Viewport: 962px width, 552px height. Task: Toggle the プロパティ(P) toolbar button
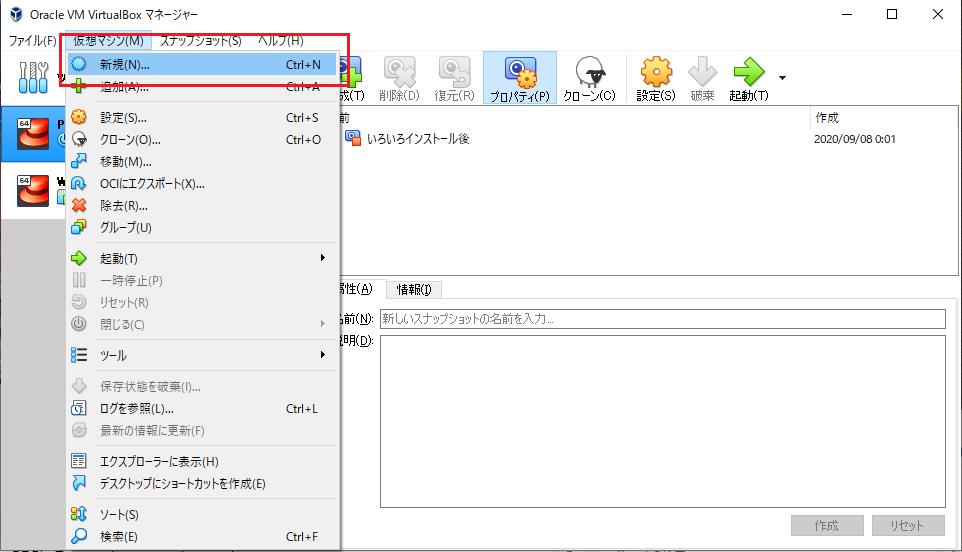click(520, 78)
